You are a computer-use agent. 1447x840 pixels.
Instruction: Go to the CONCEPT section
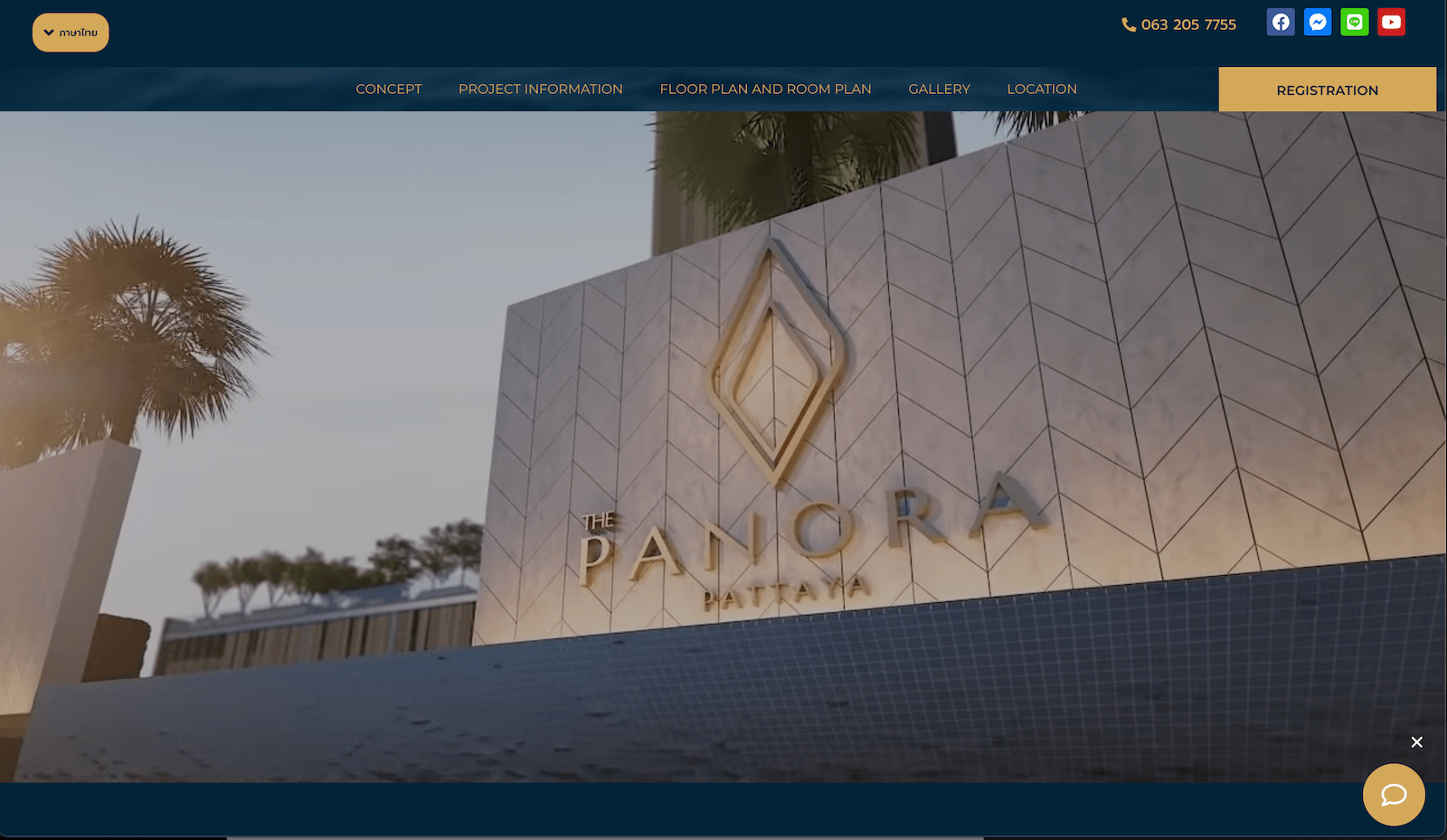[389, 90]
